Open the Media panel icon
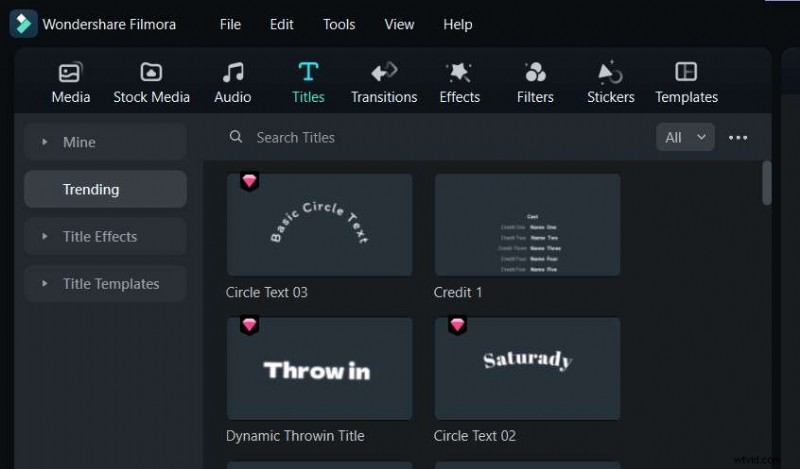The width and height of the screenshot is (800, 469). click(x=70, y=72)
